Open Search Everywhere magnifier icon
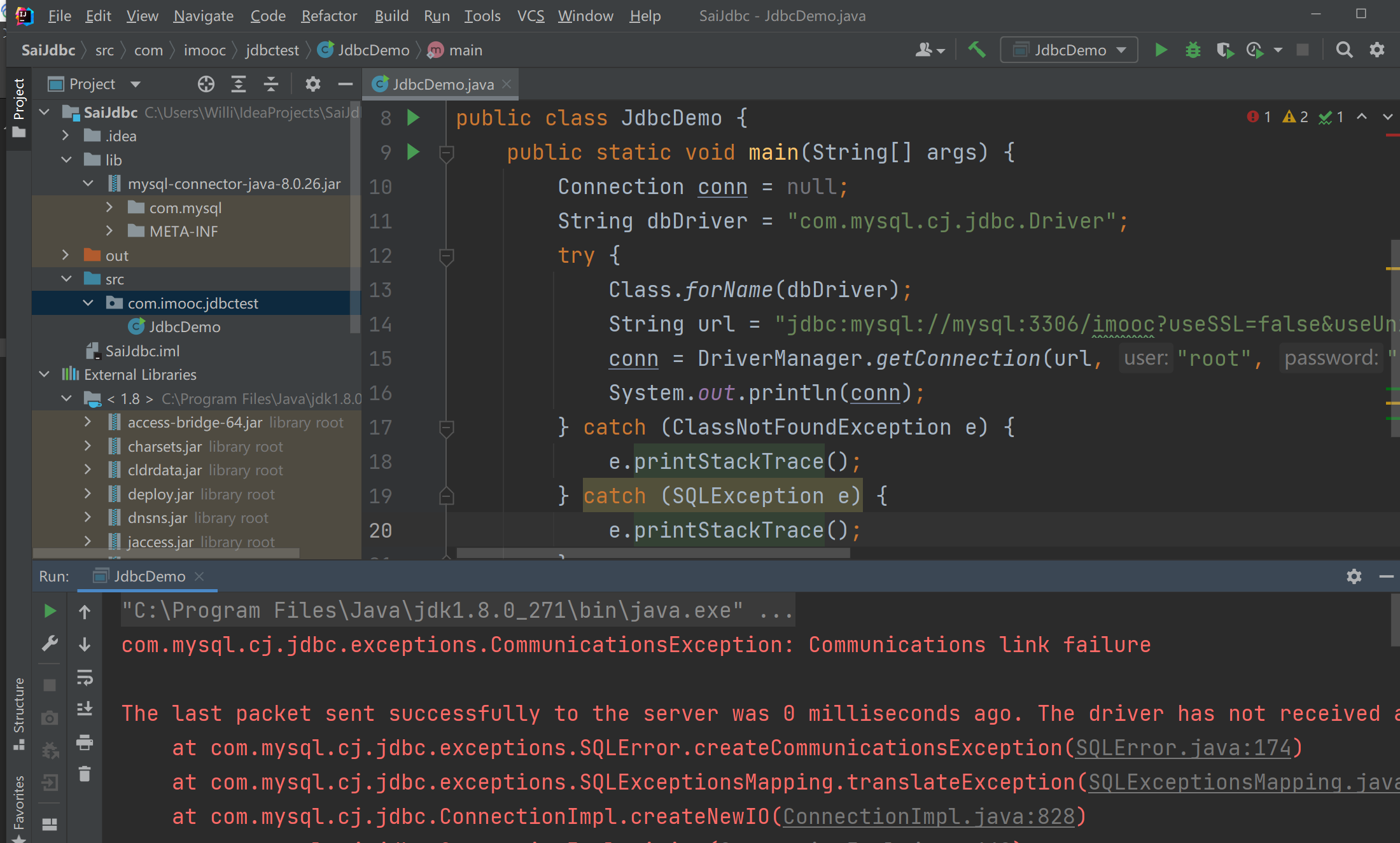The width and height of the screenshot is (1400, 843). pos(1344,50)
